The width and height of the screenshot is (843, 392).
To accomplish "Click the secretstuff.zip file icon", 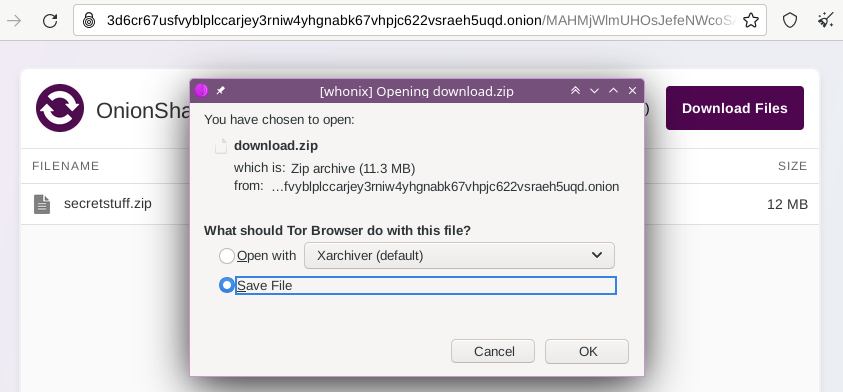I will click(42, 204).
